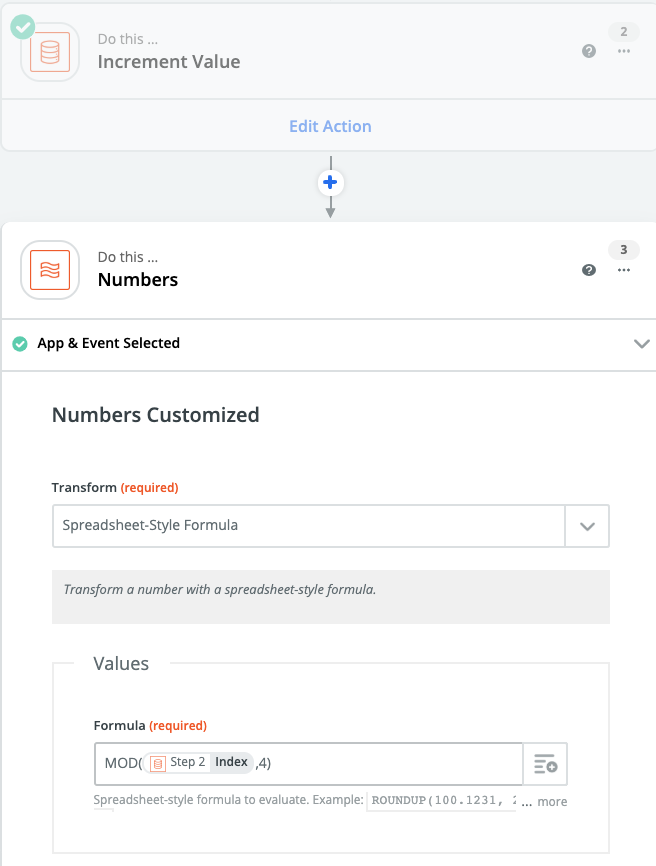Click the blue plus to add a step
This screenshot has height=866, width=656.
point(330,183)
